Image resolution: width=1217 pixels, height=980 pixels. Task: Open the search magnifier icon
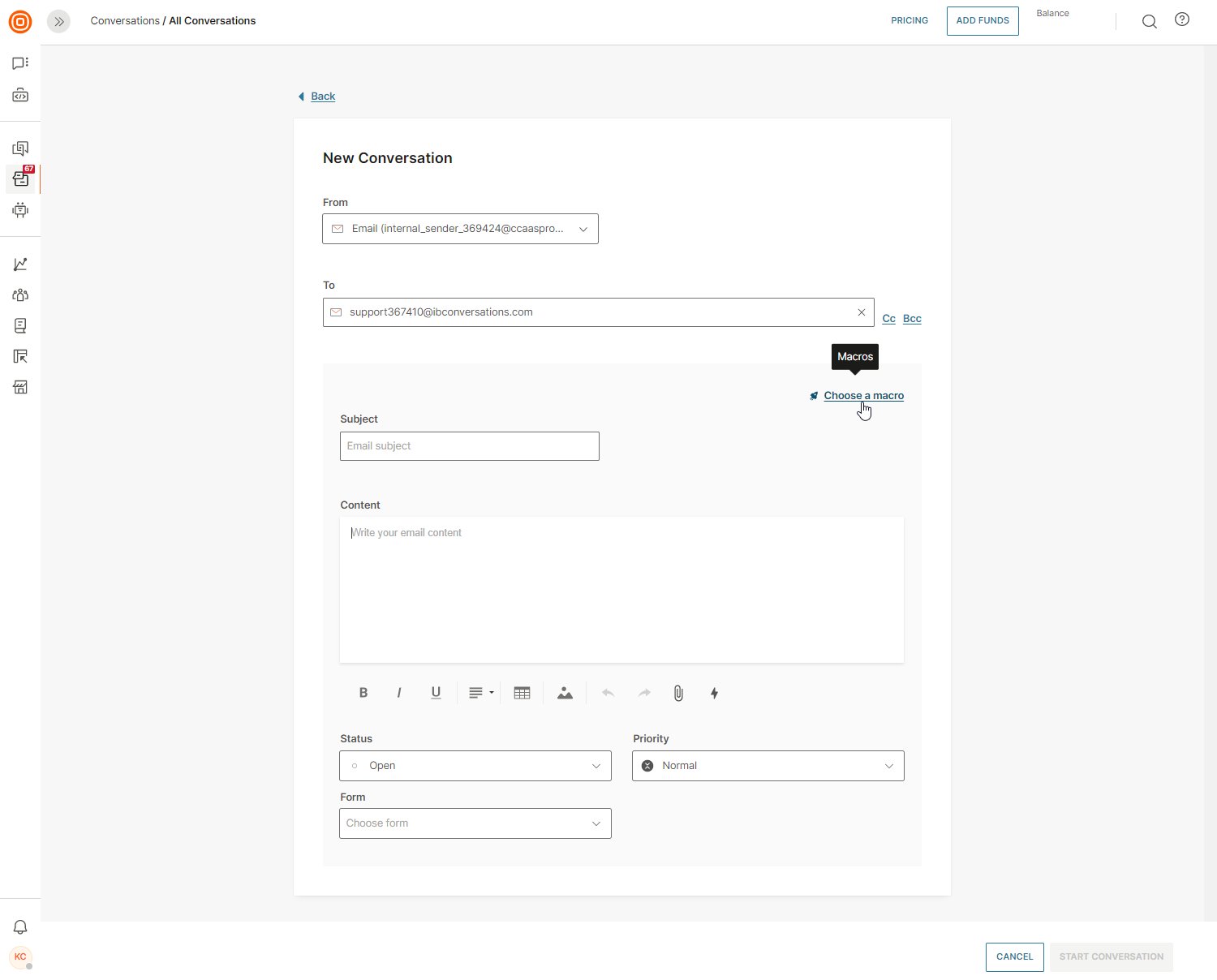(x=1150, y=21)
